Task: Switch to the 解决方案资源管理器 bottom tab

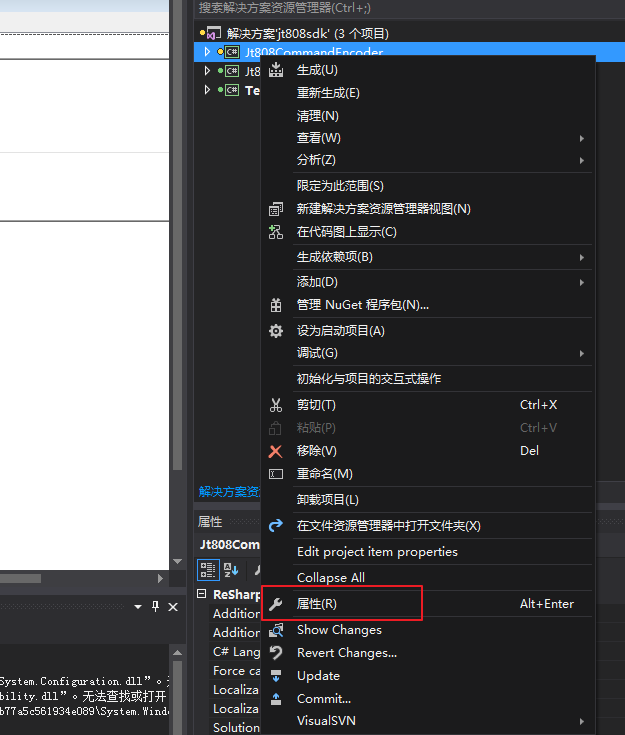Action: [x=229, y=492]
